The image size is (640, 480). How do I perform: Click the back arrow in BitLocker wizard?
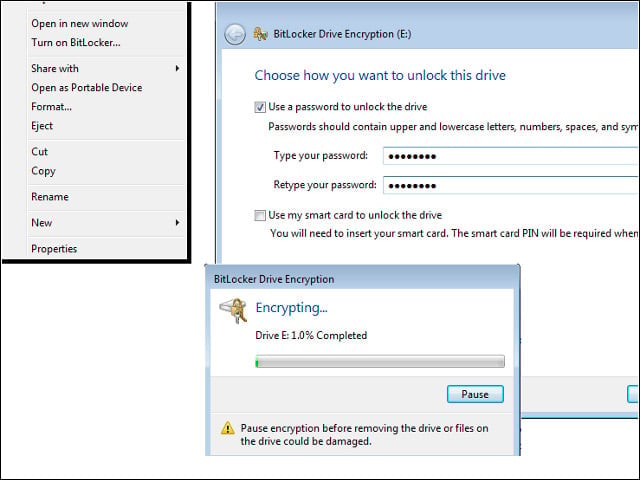[235, 34]
